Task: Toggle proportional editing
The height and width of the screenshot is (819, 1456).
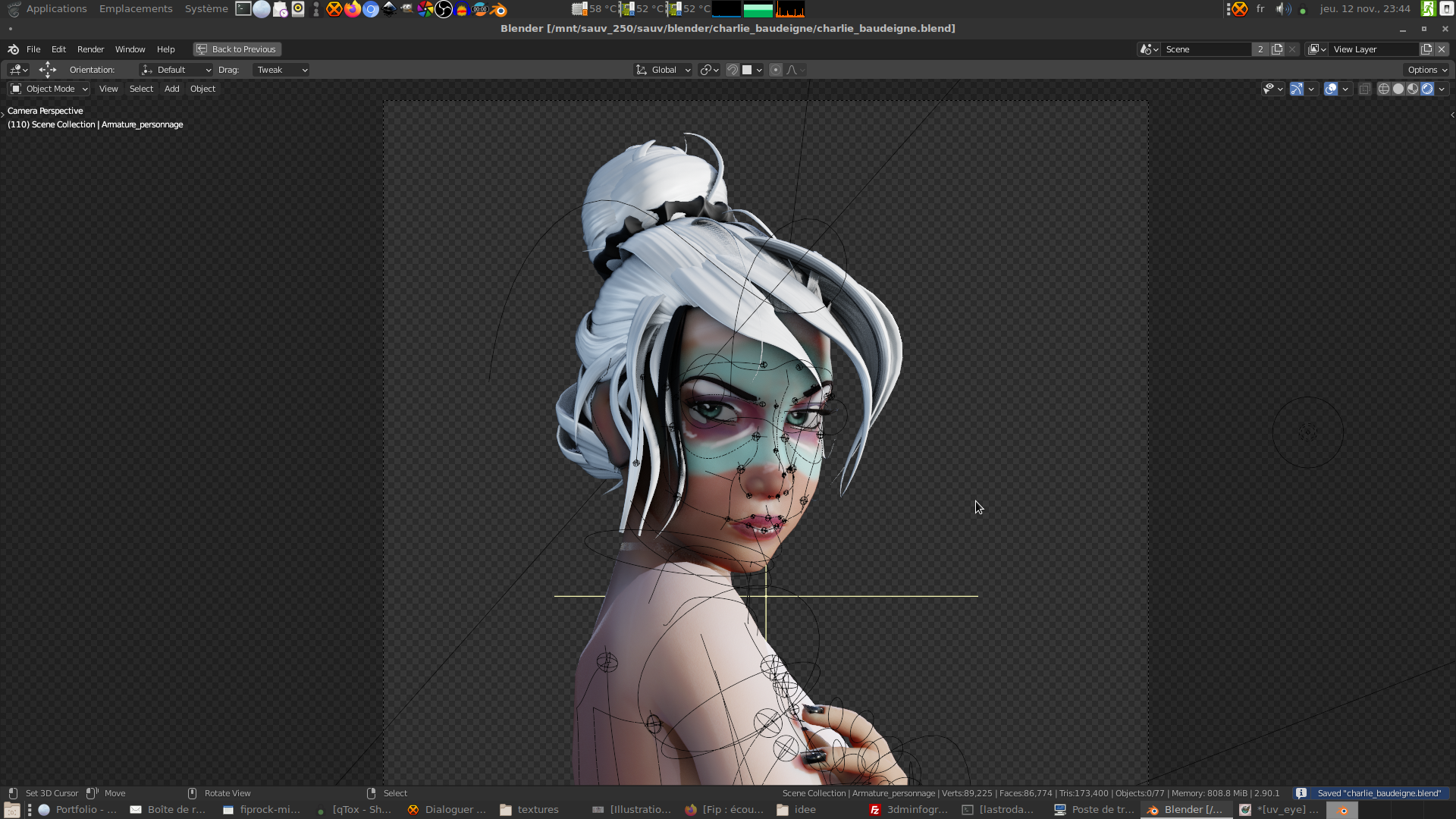Action: [x=776, y=70]
